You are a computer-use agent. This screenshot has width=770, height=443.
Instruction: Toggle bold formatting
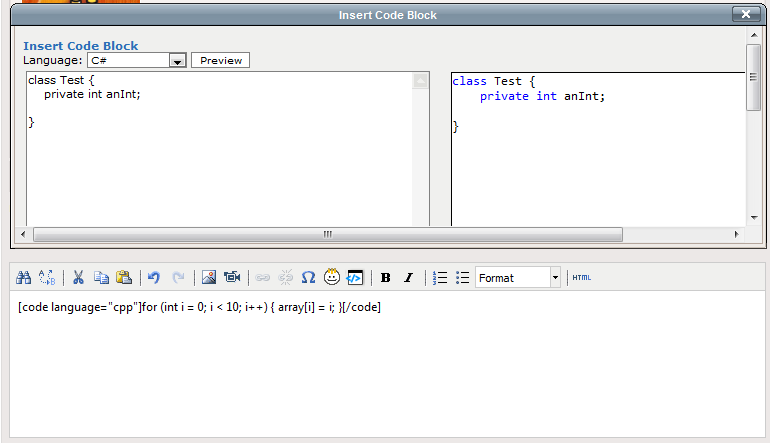click(385, 278)
